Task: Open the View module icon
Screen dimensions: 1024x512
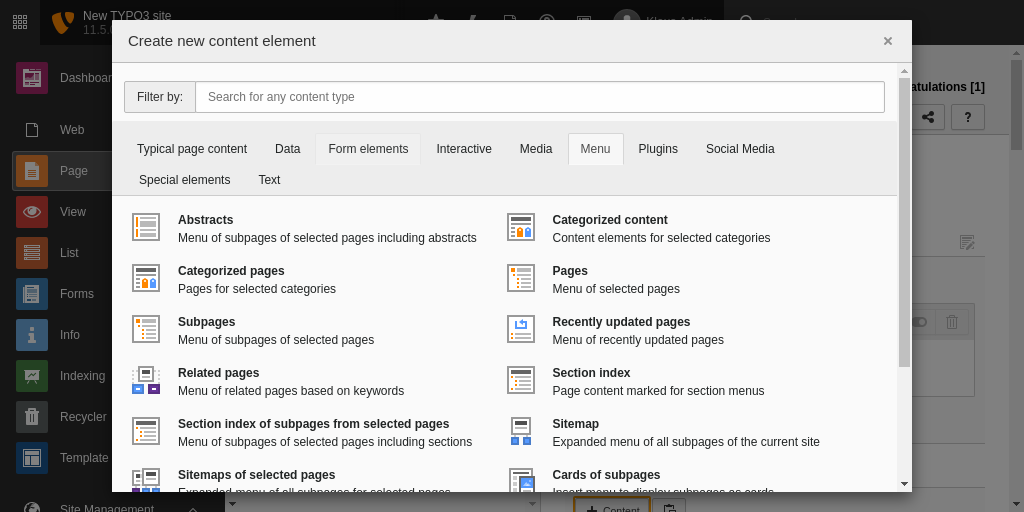Action: 32,212
